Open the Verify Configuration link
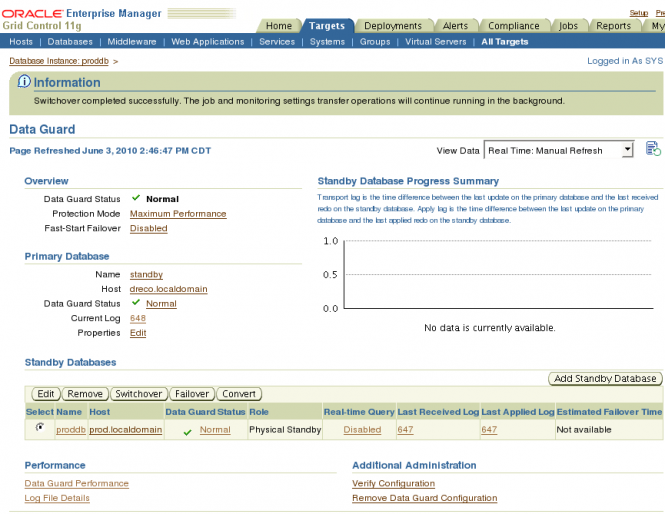This screenshot has height=514, width=665. (393, 483)
